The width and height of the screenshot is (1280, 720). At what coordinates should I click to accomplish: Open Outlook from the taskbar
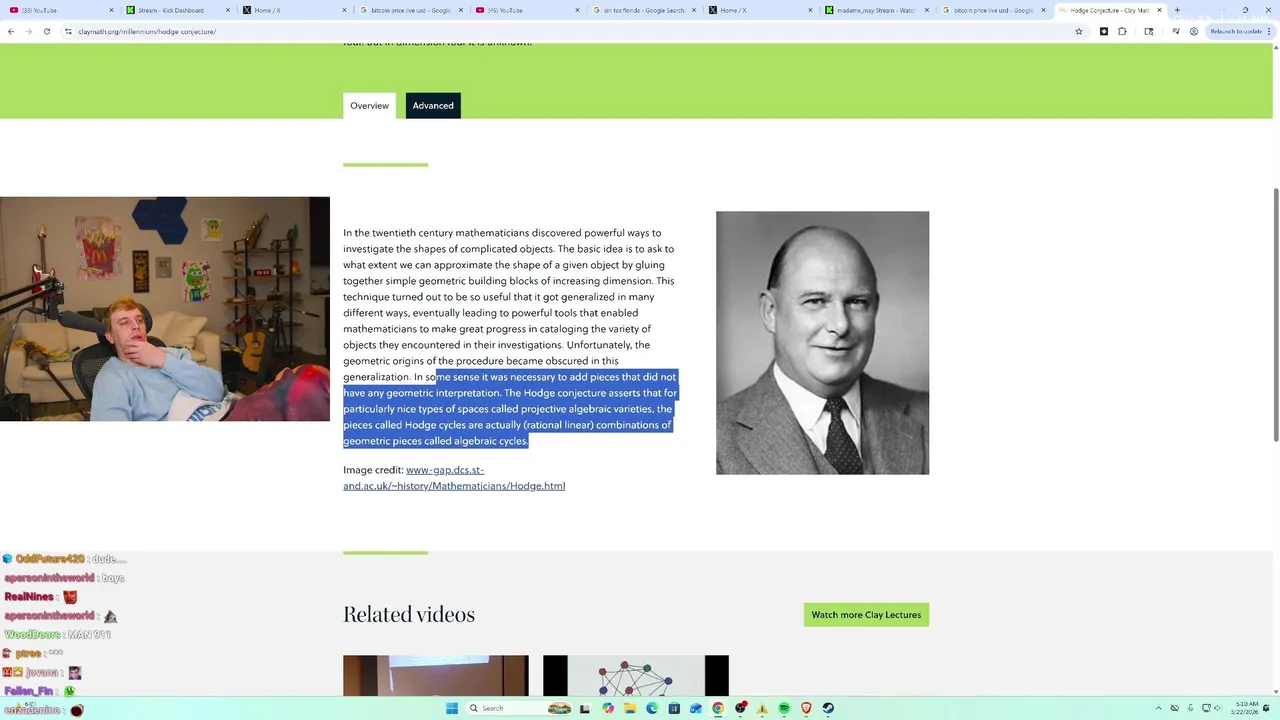pos(696,708)
